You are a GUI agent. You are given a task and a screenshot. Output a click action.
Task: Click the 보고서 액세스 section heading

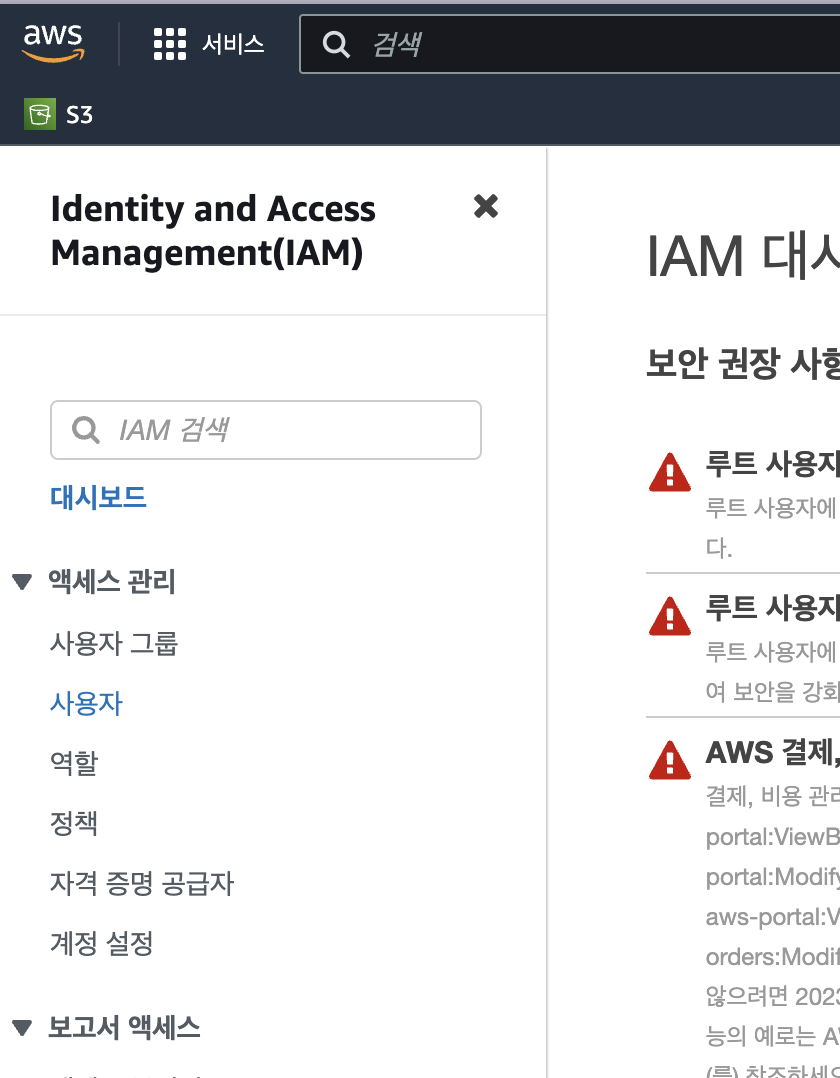pos(124,1028)
